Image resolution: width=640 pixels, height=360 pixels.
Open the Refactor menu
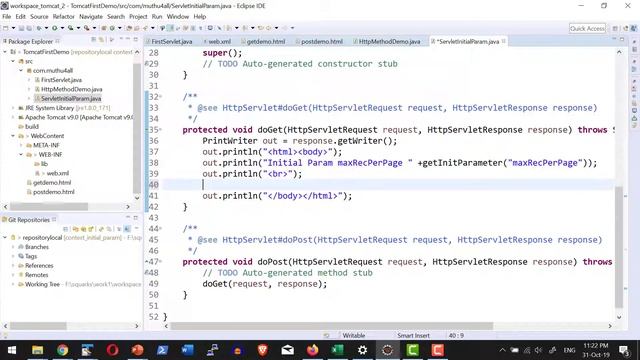64,17
